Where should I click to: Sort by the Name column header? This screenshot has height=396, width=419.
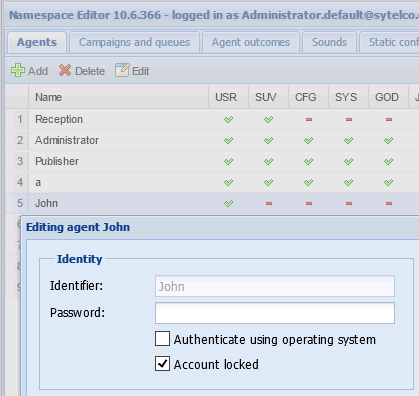118,97
